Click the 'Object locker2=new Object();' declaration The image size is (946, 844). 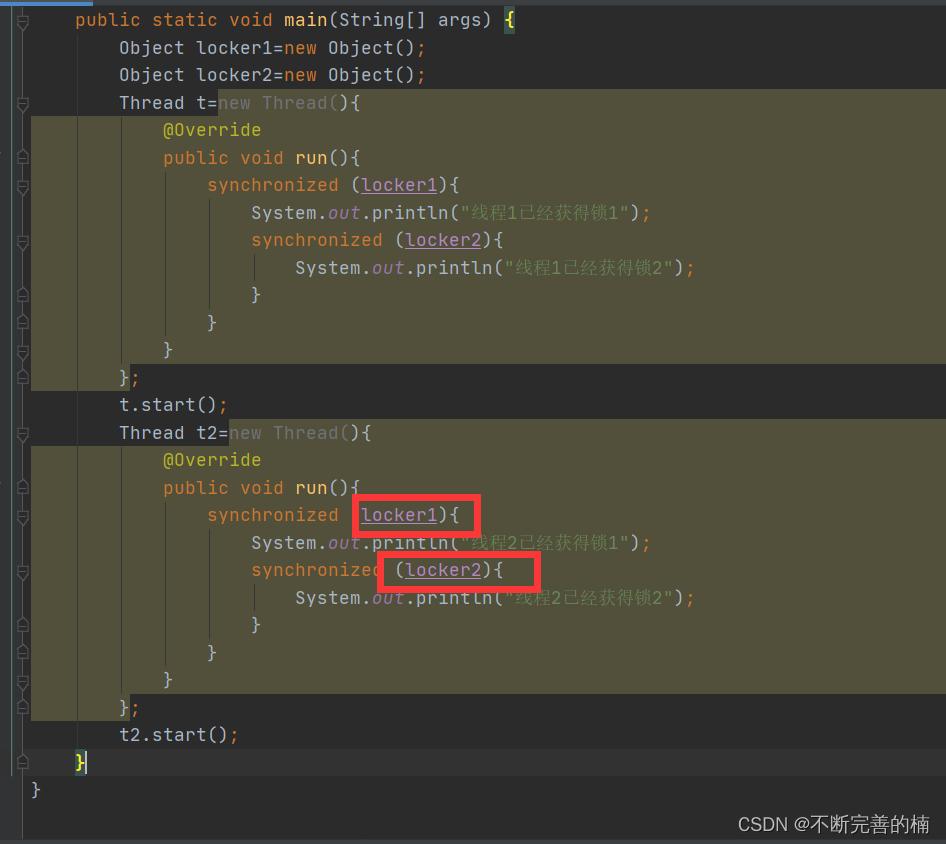(x=272, y=75)
